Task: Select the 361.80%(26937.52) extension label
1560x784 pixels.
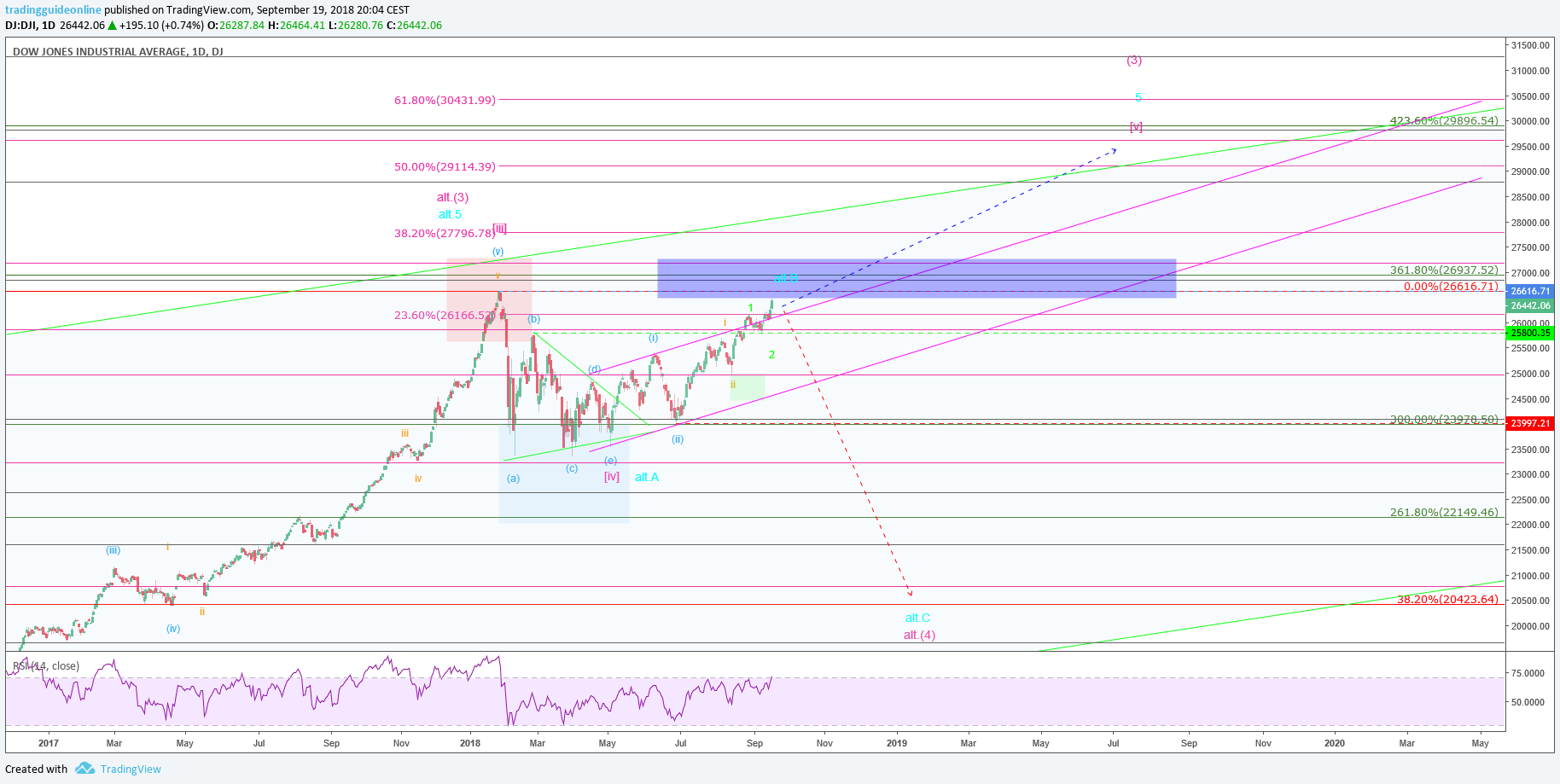Action: (1444, 270)
